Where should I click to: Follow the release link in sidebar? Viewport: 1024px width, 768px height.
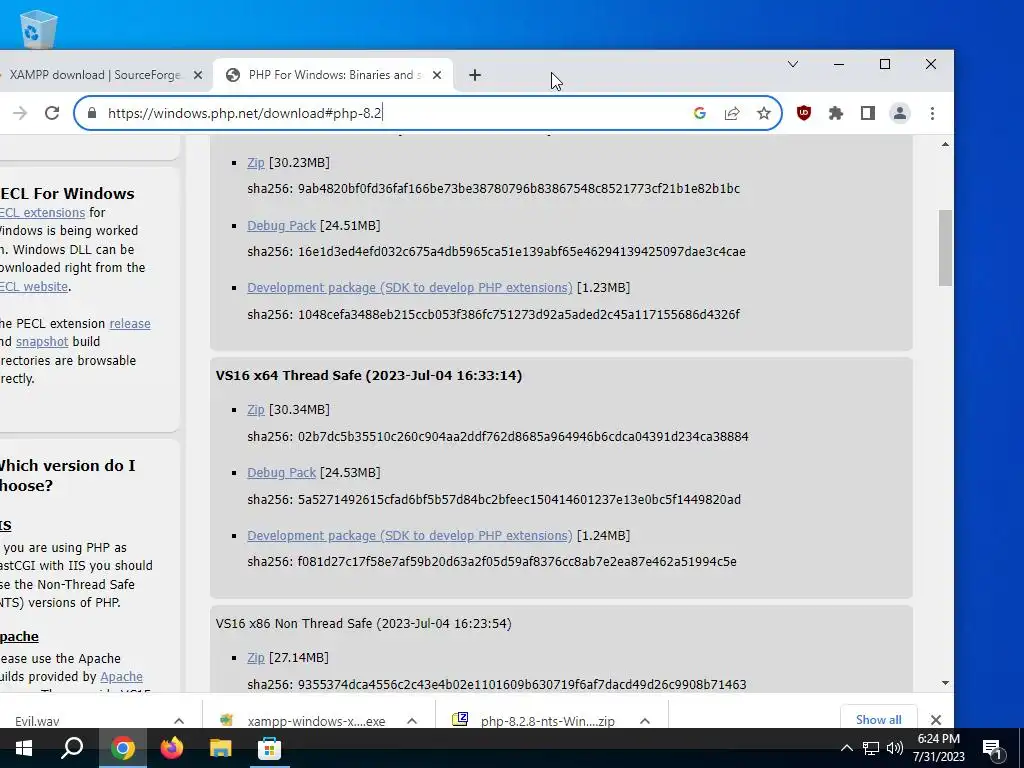pos(130,324)
